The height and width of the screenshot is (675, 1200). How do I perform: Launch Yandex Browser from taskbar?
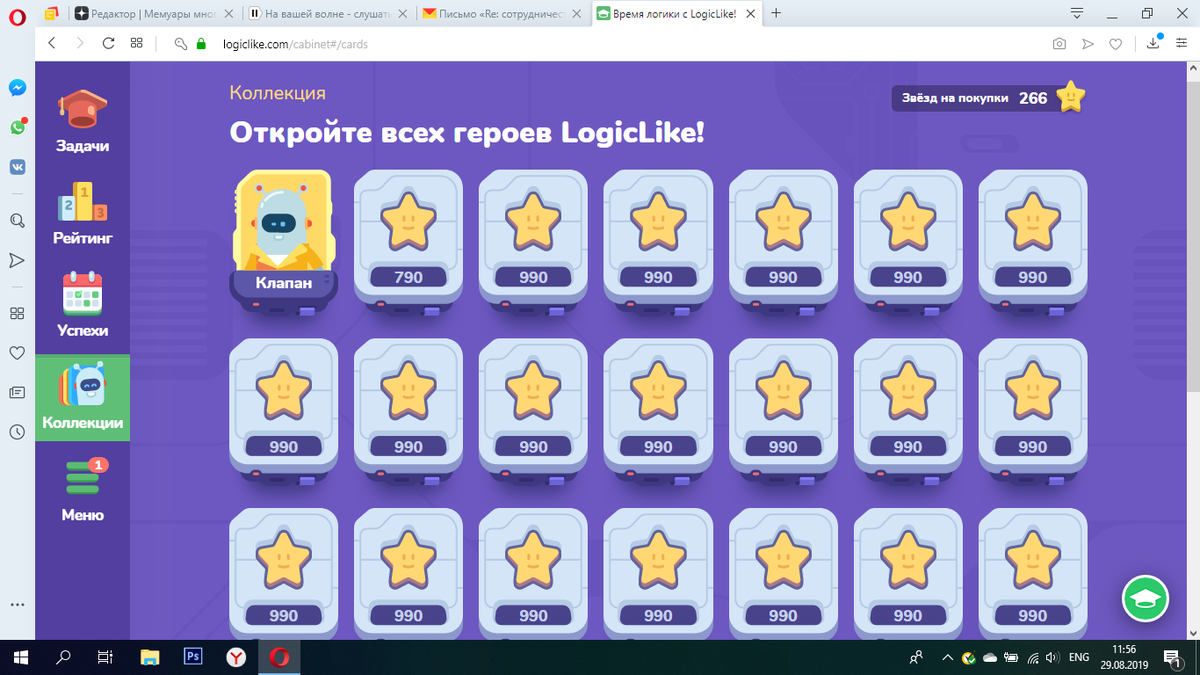point(236,657)
